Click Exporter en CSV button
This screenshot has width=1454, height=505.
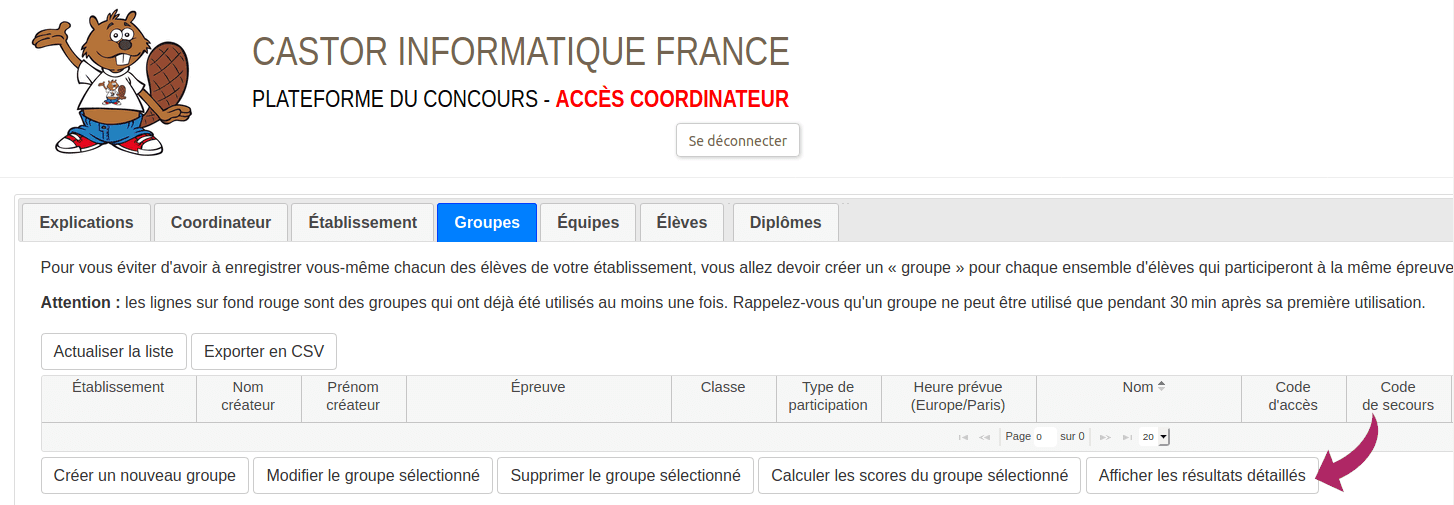(x=264, y=352)
